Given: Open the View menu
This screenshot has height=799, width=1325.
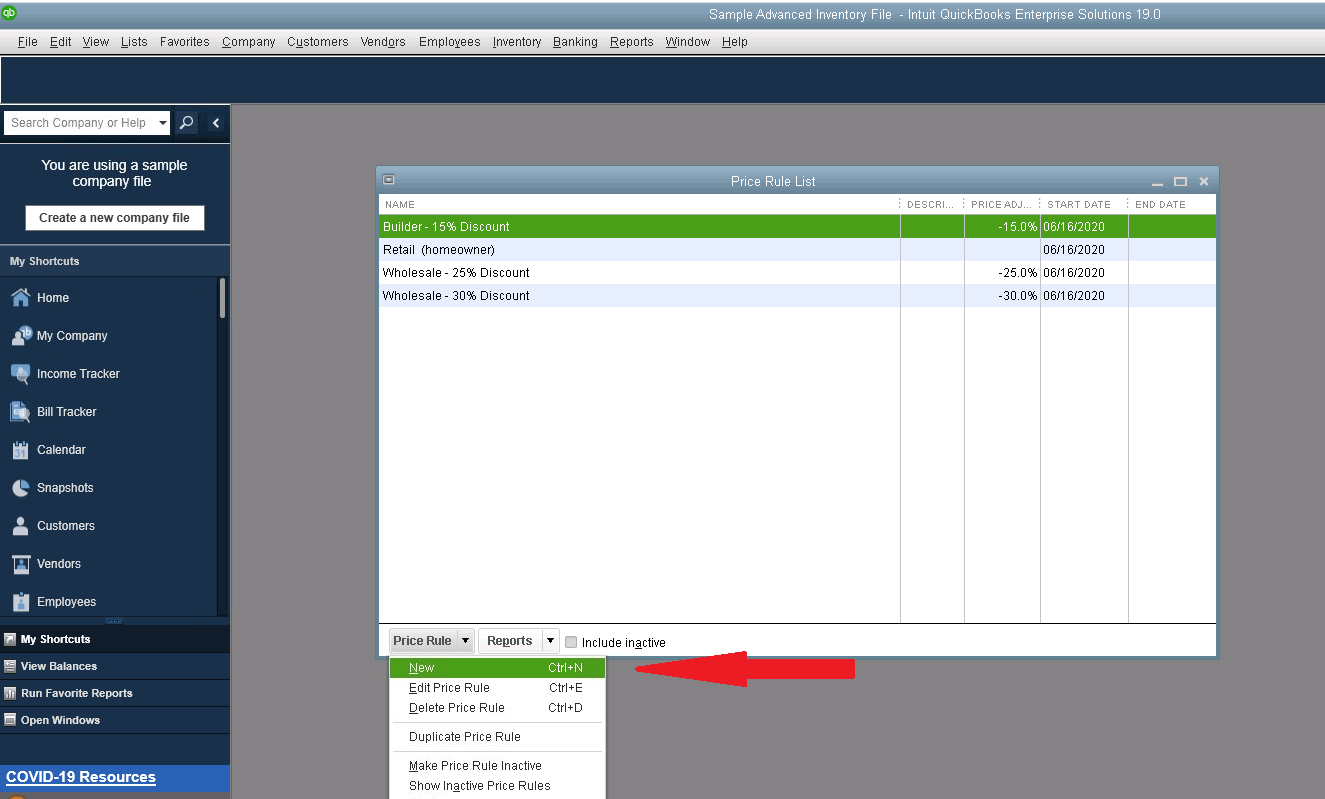Looking at the screenshot, I should click(96, 42).
